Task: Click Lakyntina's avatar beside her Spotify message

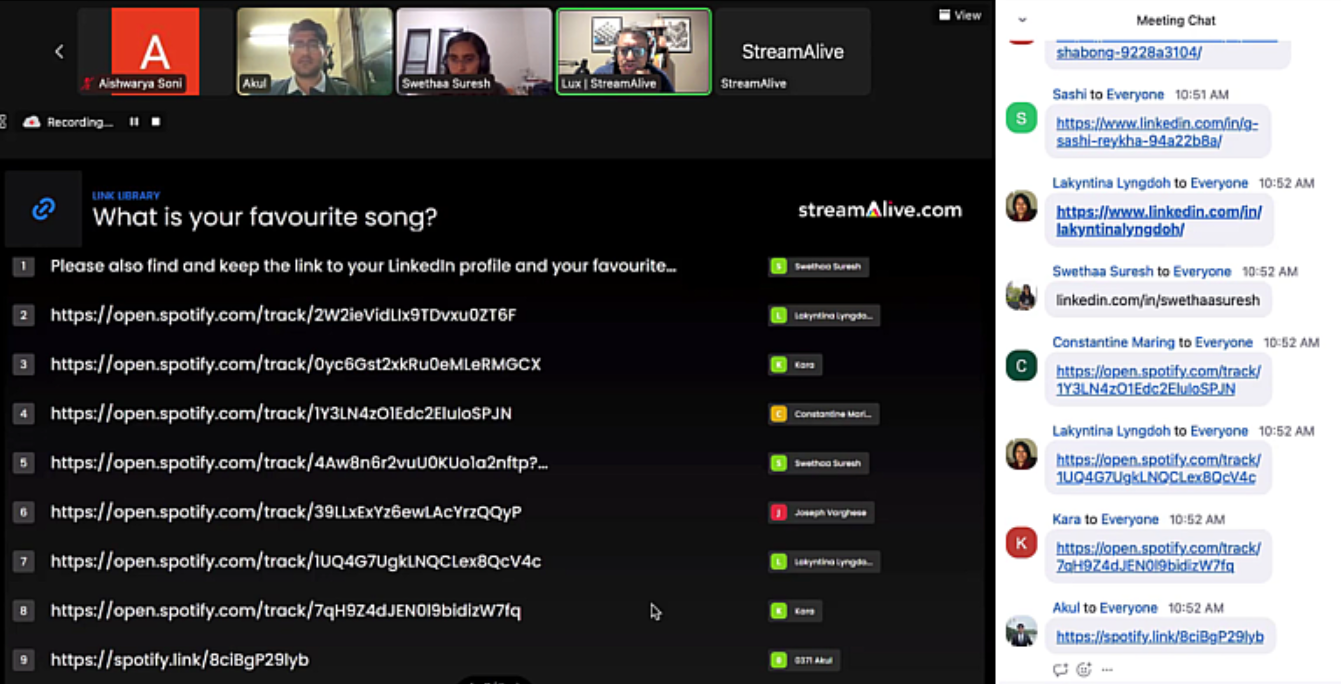Action: tap(1021, 454)
